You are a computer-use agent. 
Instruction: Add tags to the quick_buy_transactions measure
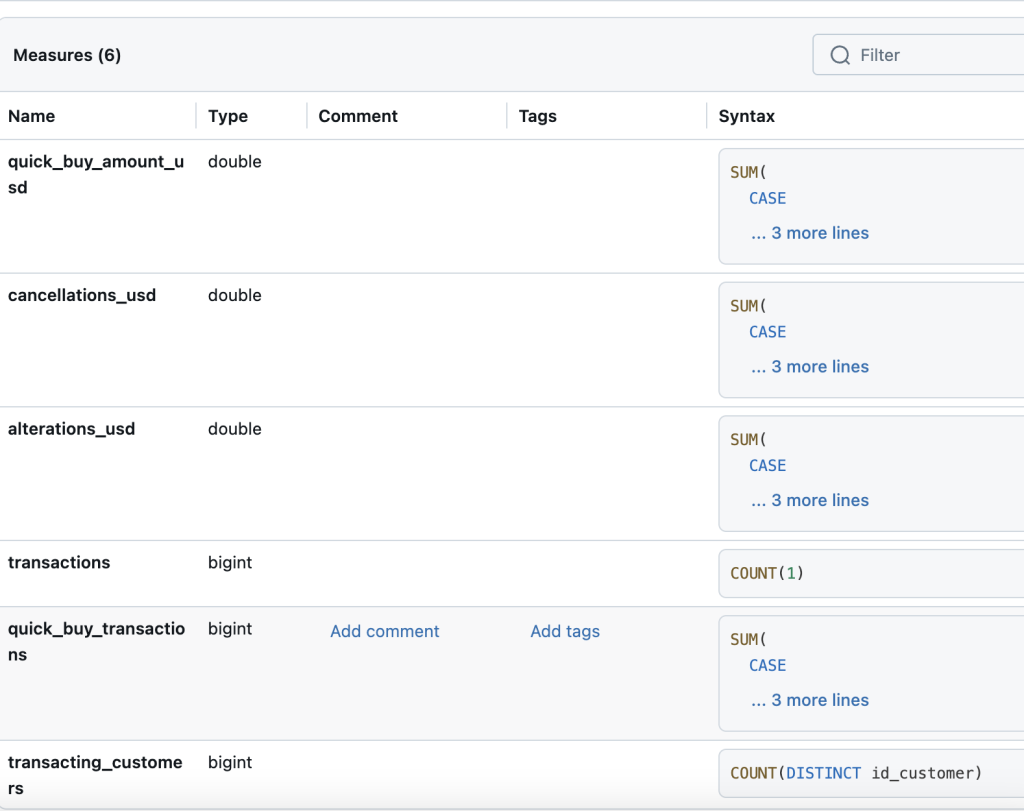565,631
